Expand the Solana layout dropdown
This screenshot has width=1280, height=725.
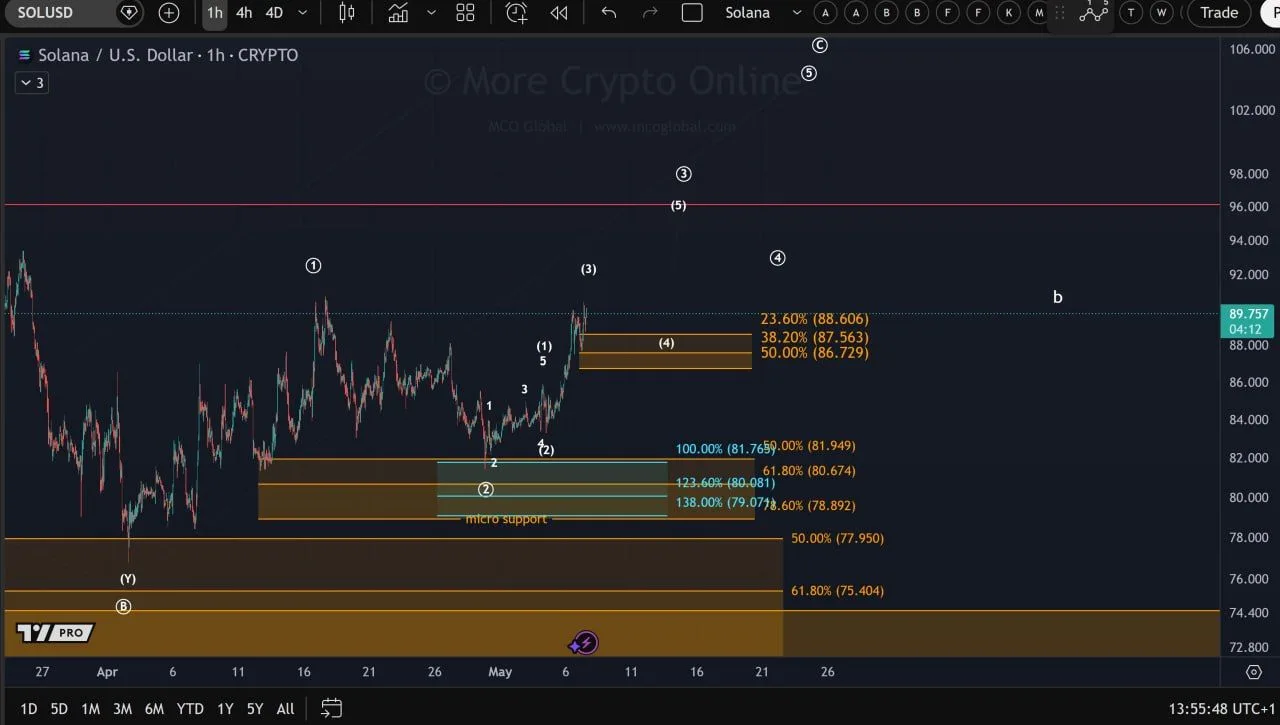coord(797,13)
